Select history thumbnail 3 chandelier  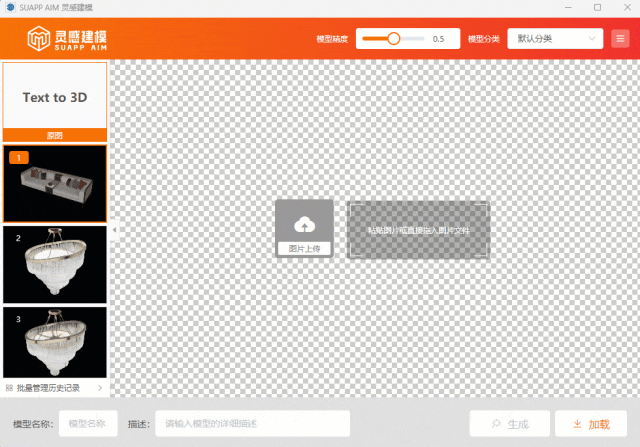(x=55, y=342)
